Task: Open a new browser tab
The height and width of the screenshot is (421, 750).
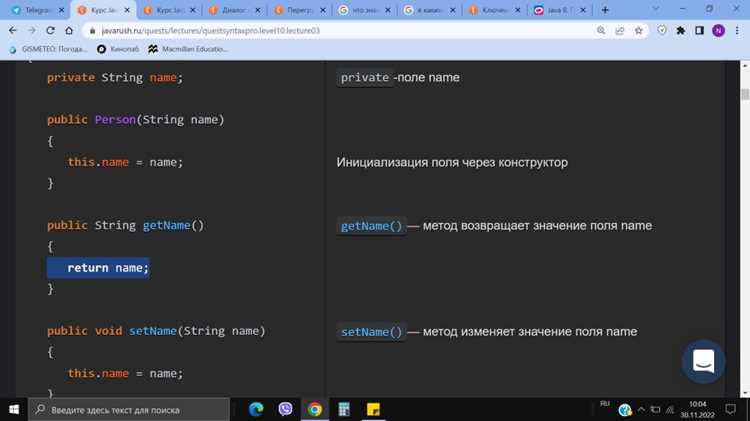Action: point(605,10)
